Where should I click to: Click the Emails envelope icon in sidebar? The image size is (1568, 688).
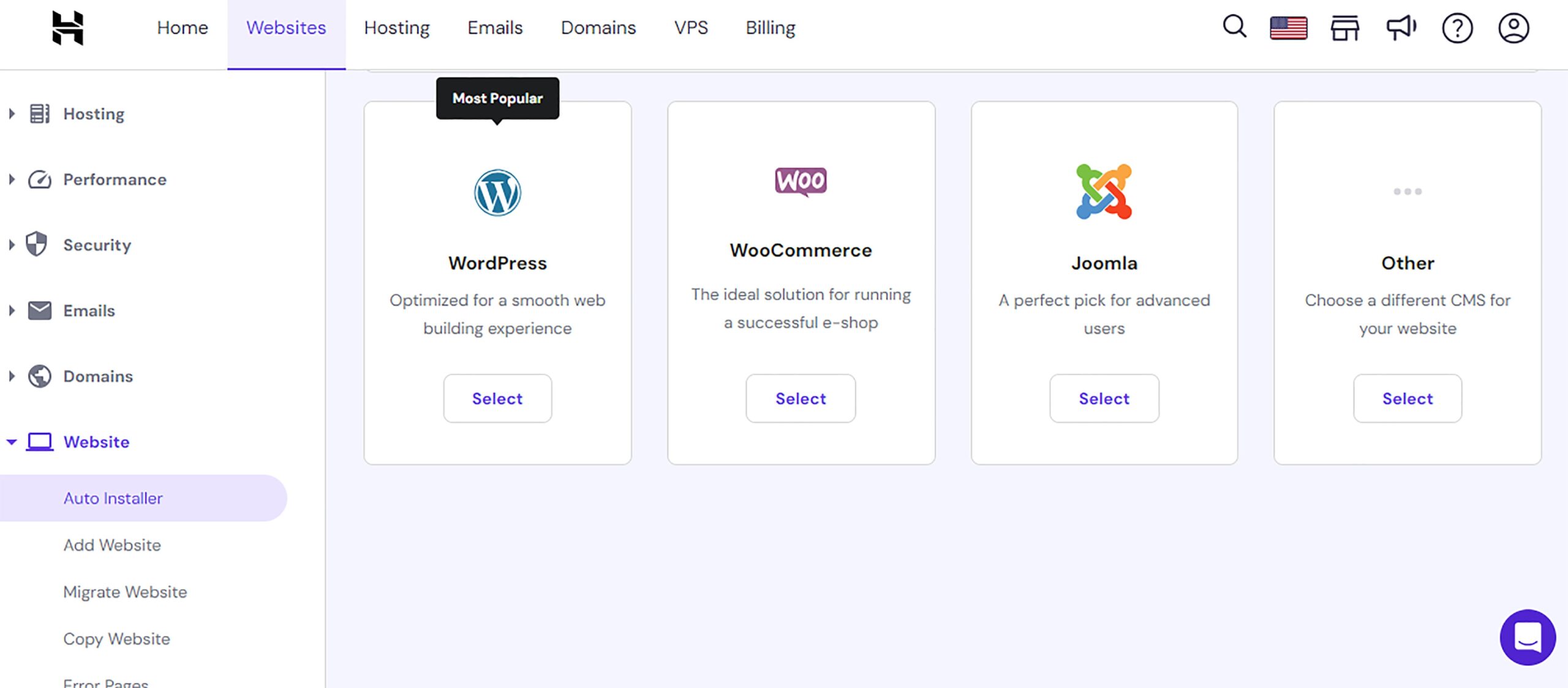click(x=40, y=310)
